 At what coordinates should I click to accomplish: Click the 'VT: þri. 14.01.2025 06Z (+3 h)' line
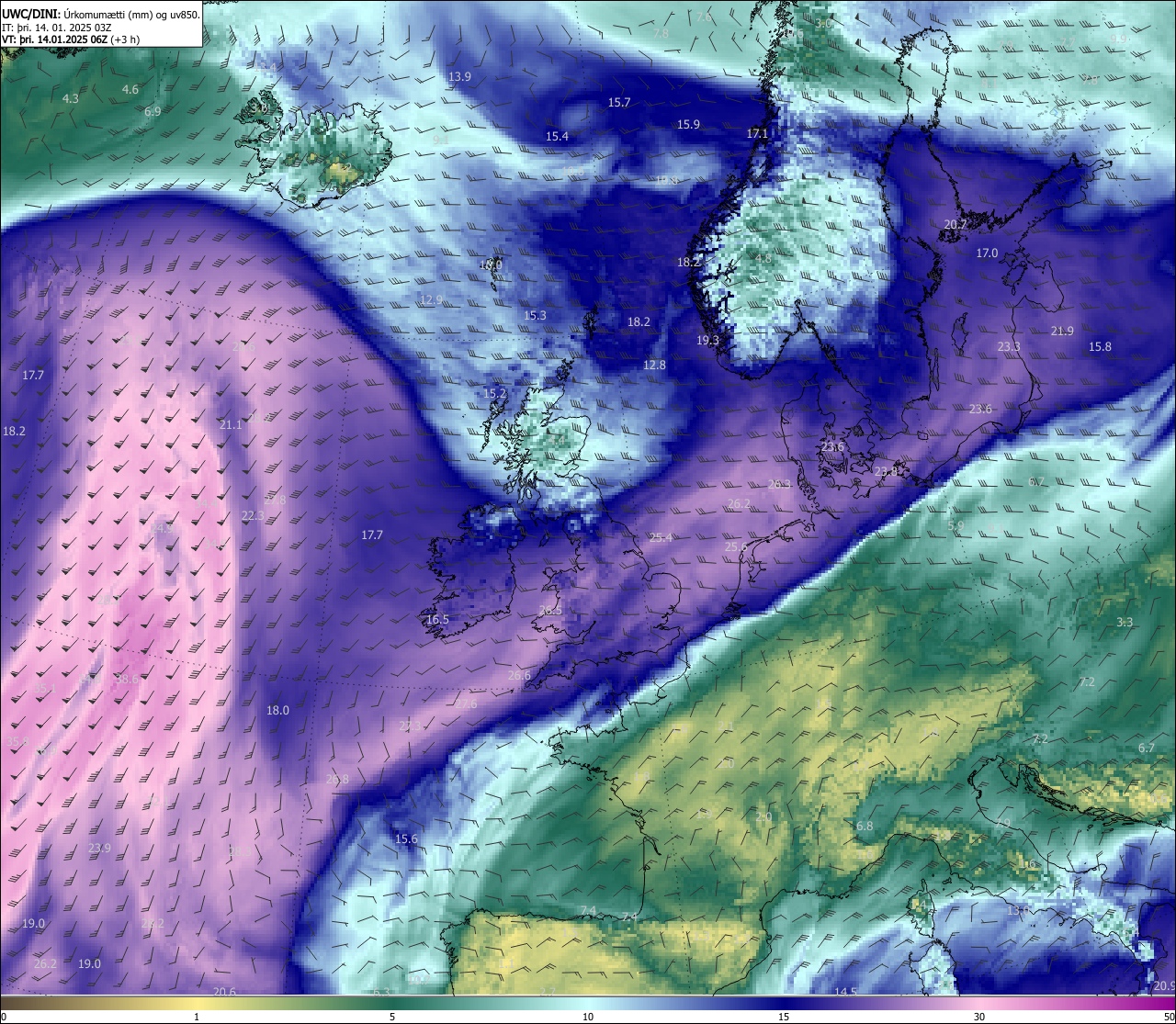71,39
